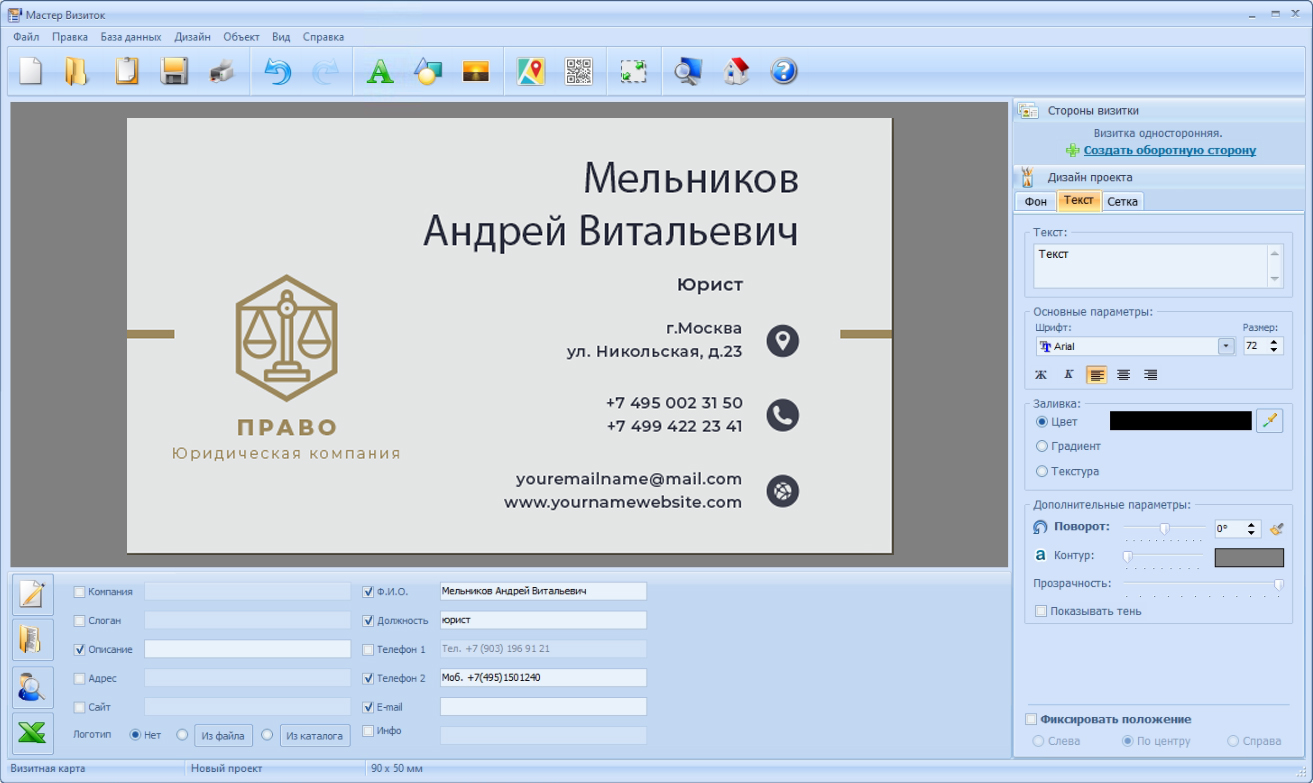This screenshot has width=1313, height=783.
Task: Open data editor pencil icon
Action: (x=32, y=594)
